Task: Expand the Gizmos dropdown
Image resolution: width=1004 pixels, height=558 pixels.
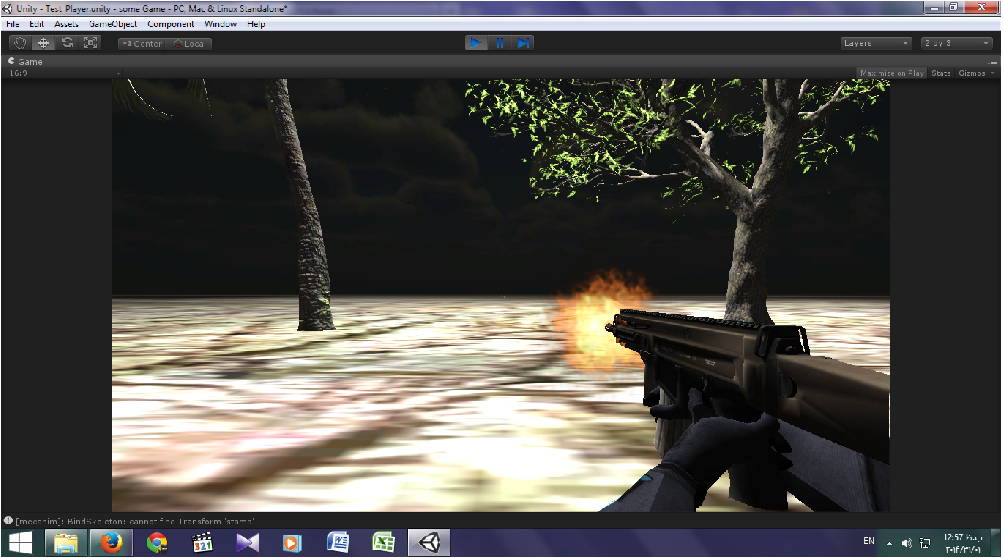Action: click(x=975, y=73)
